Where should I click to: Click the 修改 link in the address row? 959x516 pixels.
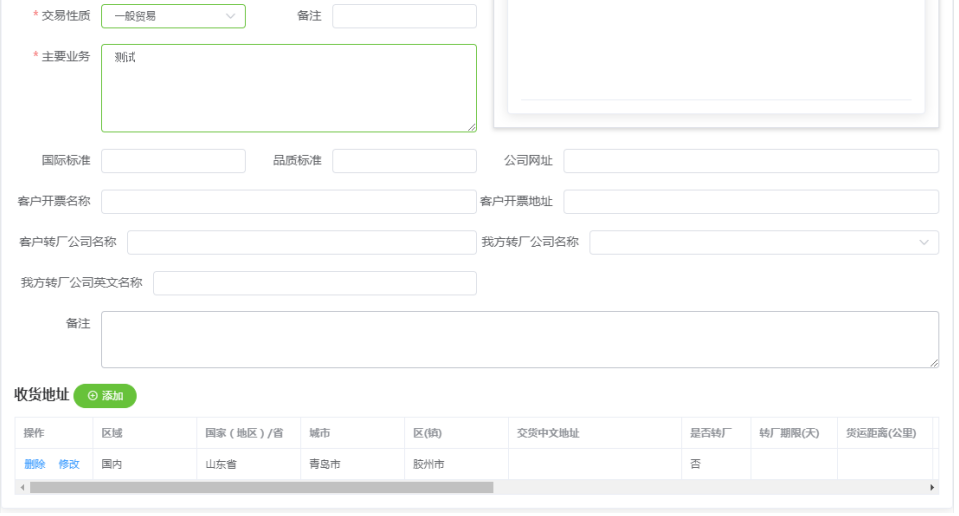pos(69,464)
